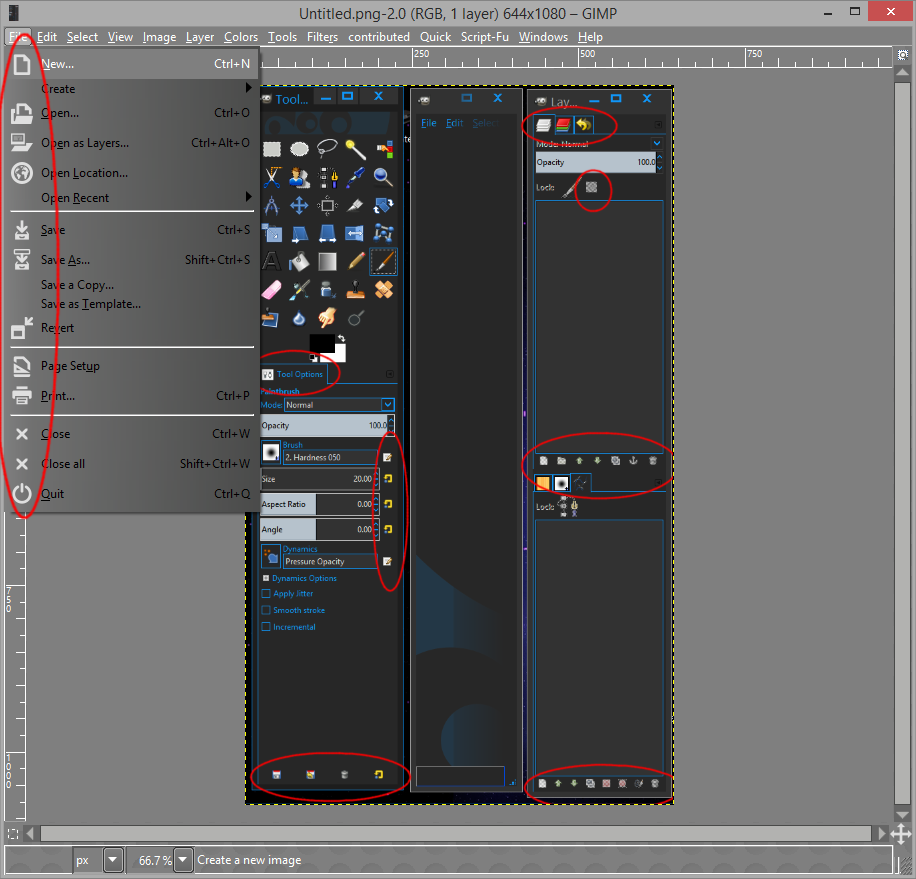Select the Heal bandage tool
Image resolution: width=916 pixels, height=879 pixels.
384,290
